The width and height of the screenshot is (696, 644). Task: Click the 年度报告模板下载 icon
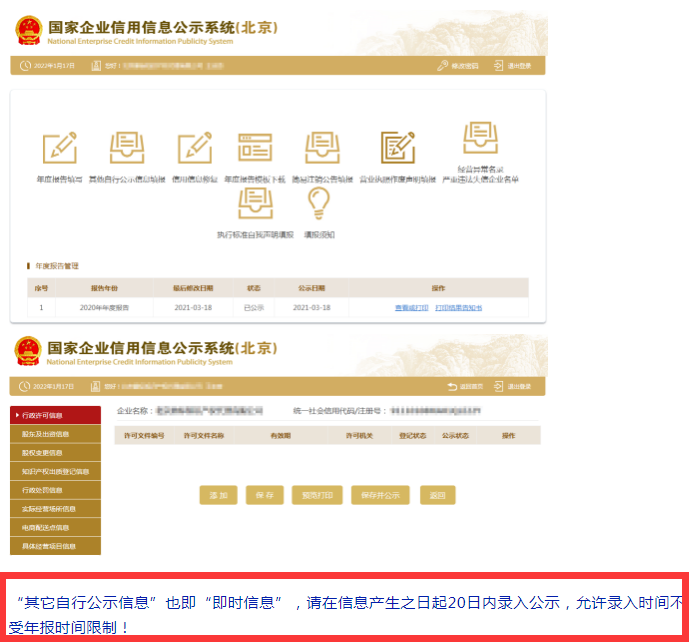255,148
